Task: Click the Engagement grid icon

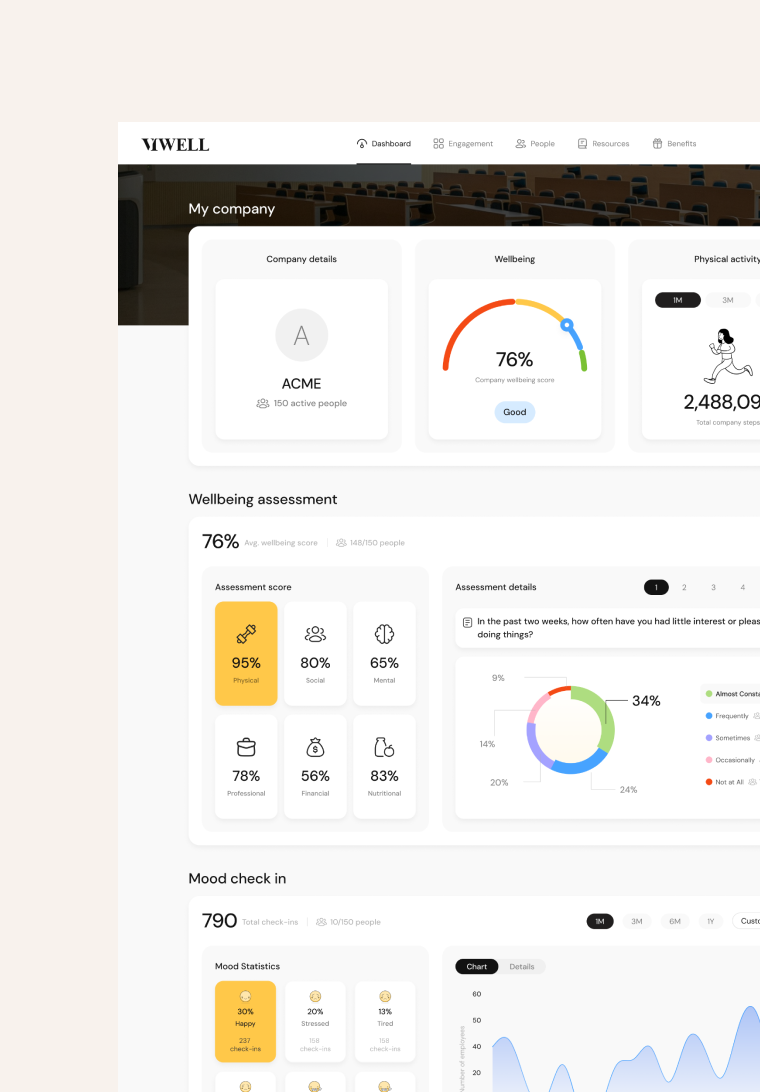Action: pos(438,143)
